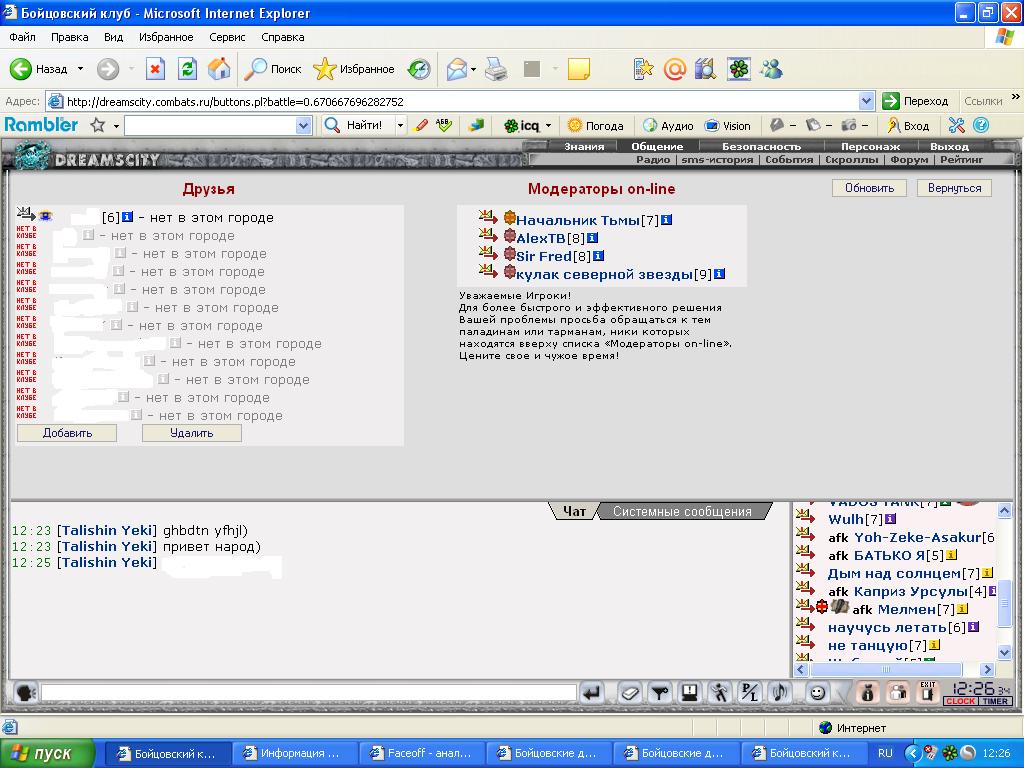Click the chat send arrow icon
Viewport: 1024px width, 768px height.
click(592, 692)
